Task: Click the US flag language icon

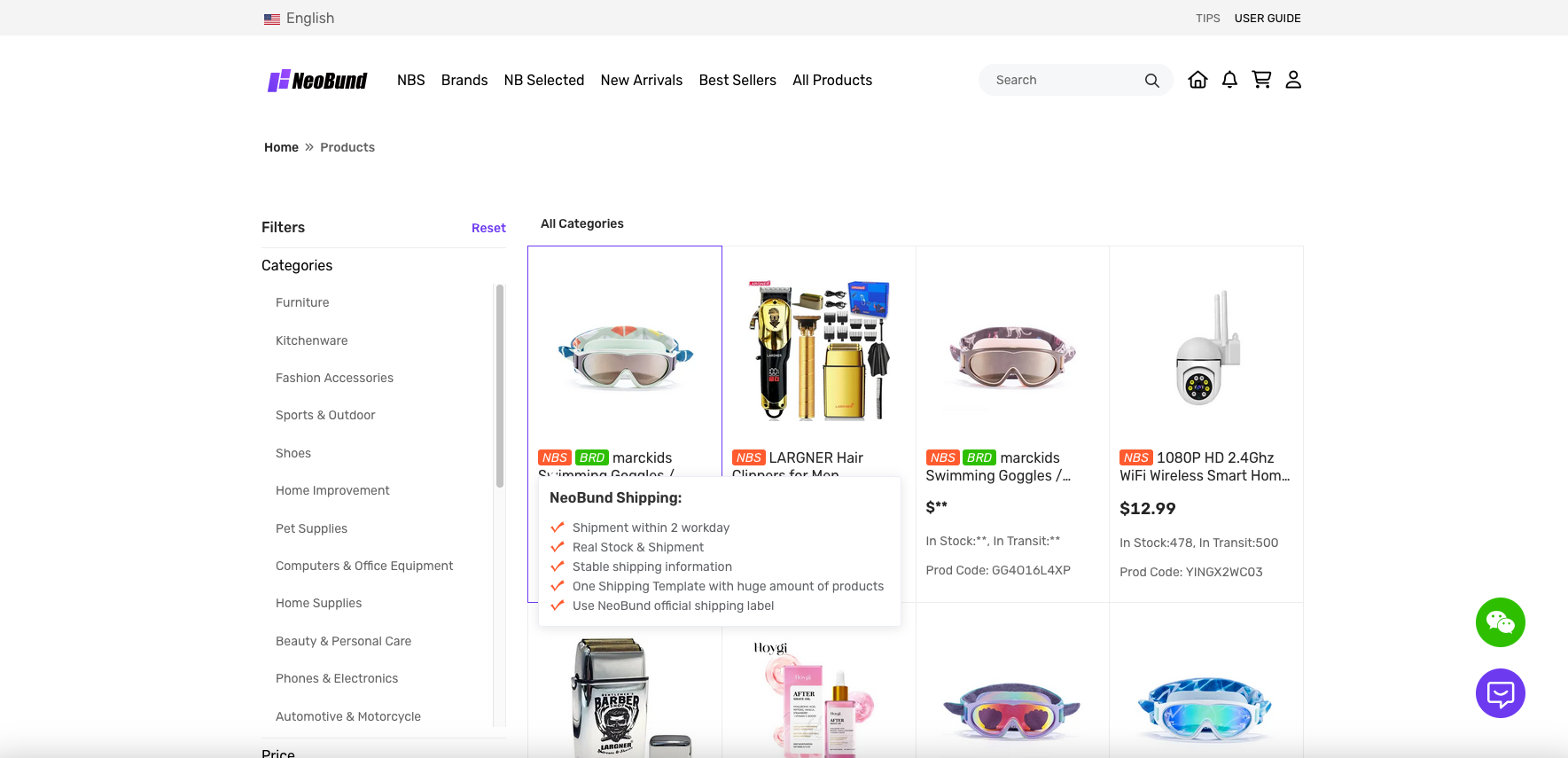Action: coord(272,19)
